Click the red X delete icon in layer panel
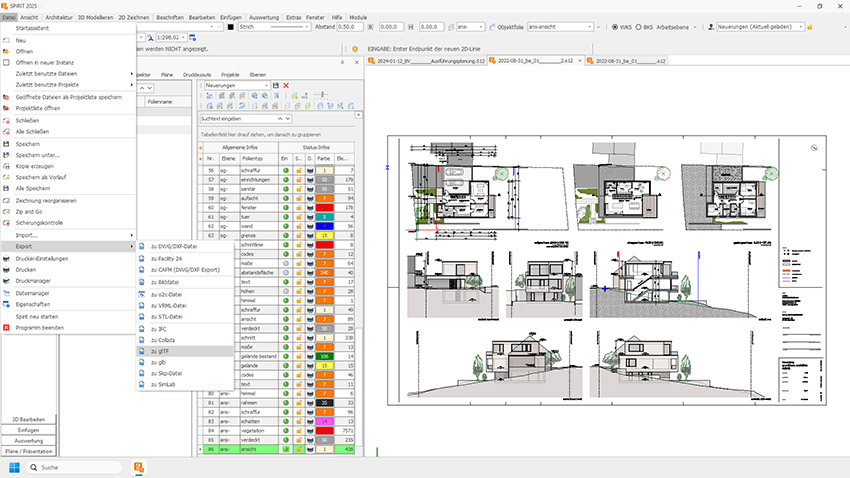 pyautogui.click(x=286, y=86)
